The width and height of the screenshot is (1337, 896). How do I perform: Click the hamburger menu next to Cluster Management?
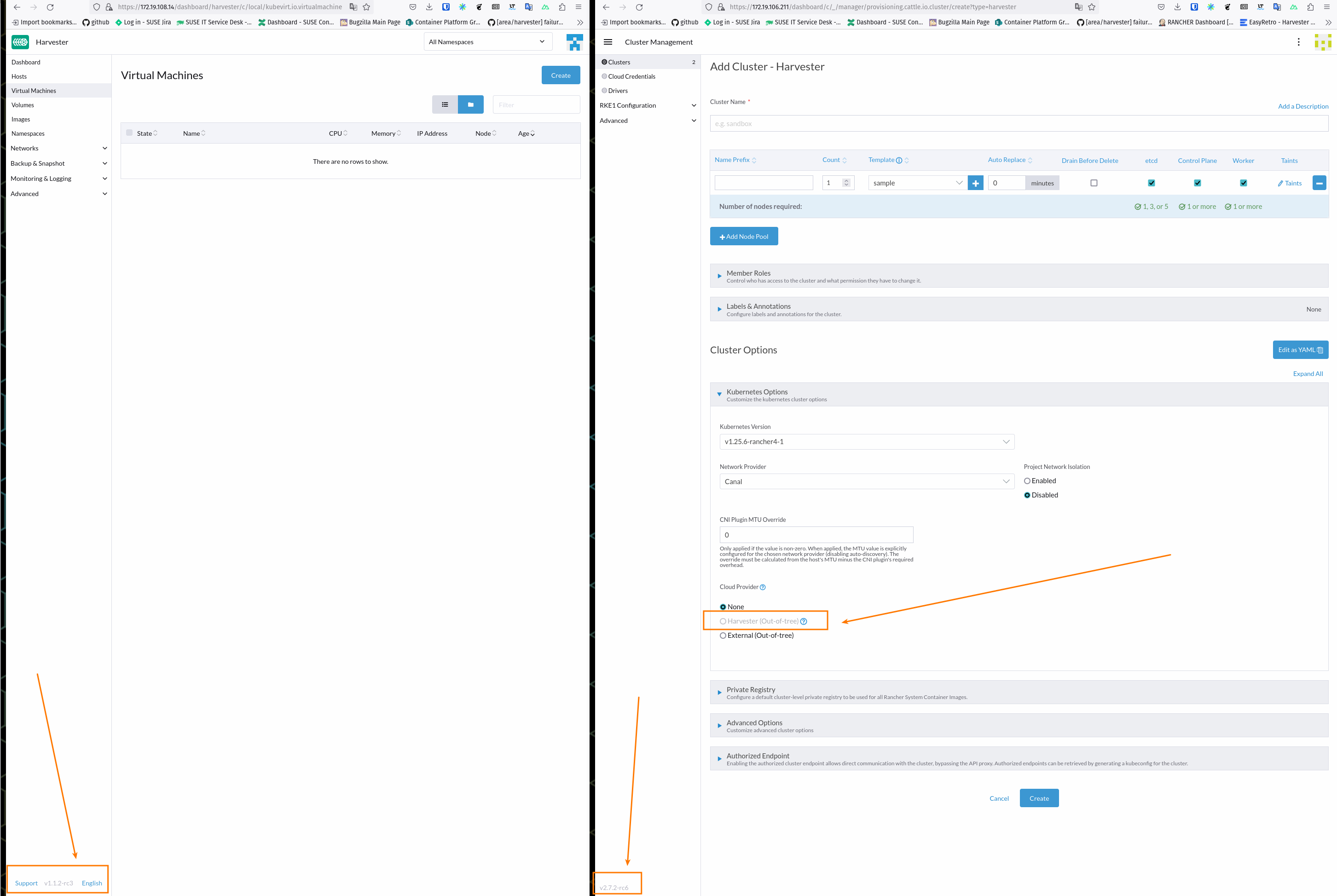pyautogui.click(x=608, y=42)
